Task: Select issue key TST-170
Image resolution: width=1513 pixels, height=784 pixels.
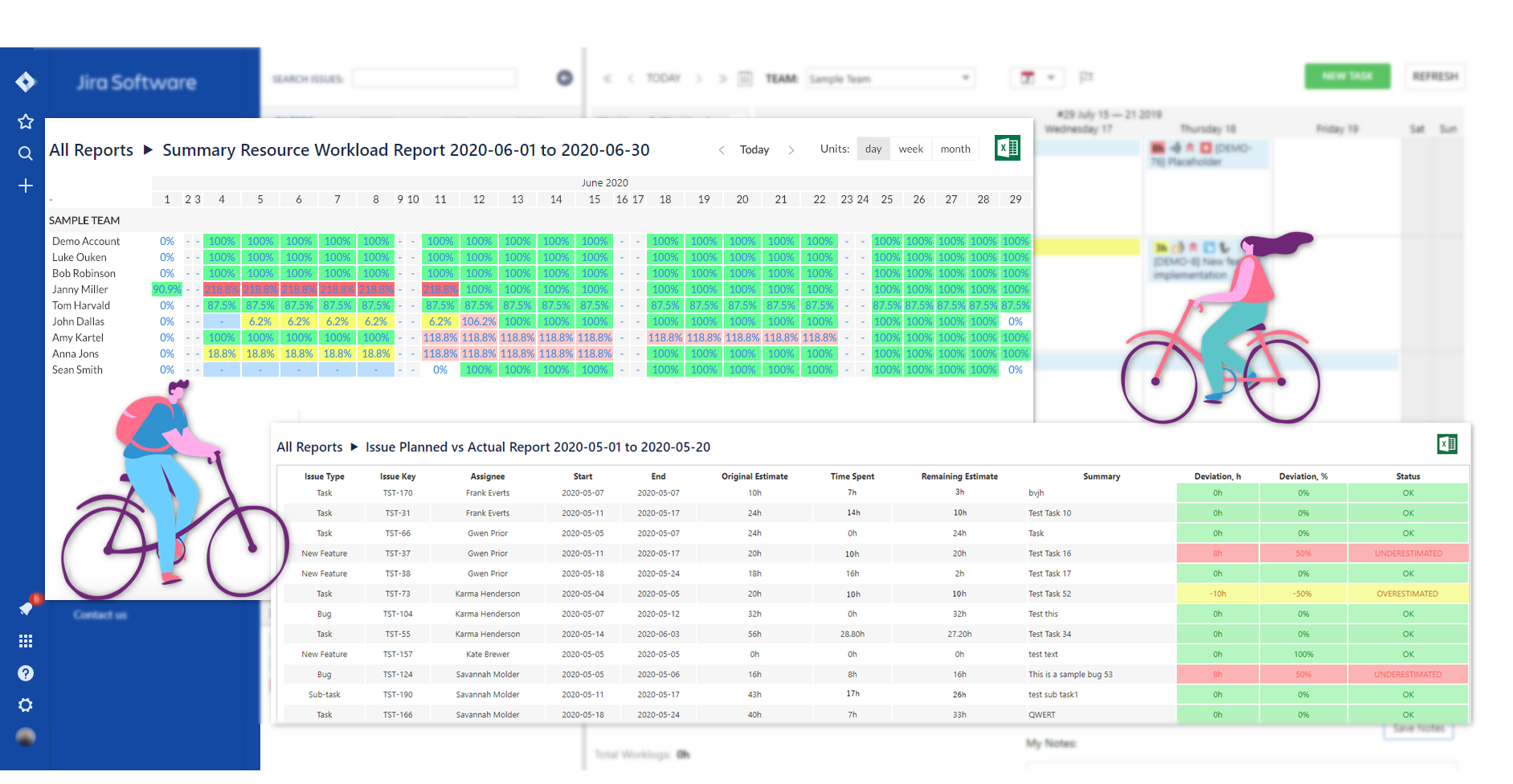Action: 398,493
